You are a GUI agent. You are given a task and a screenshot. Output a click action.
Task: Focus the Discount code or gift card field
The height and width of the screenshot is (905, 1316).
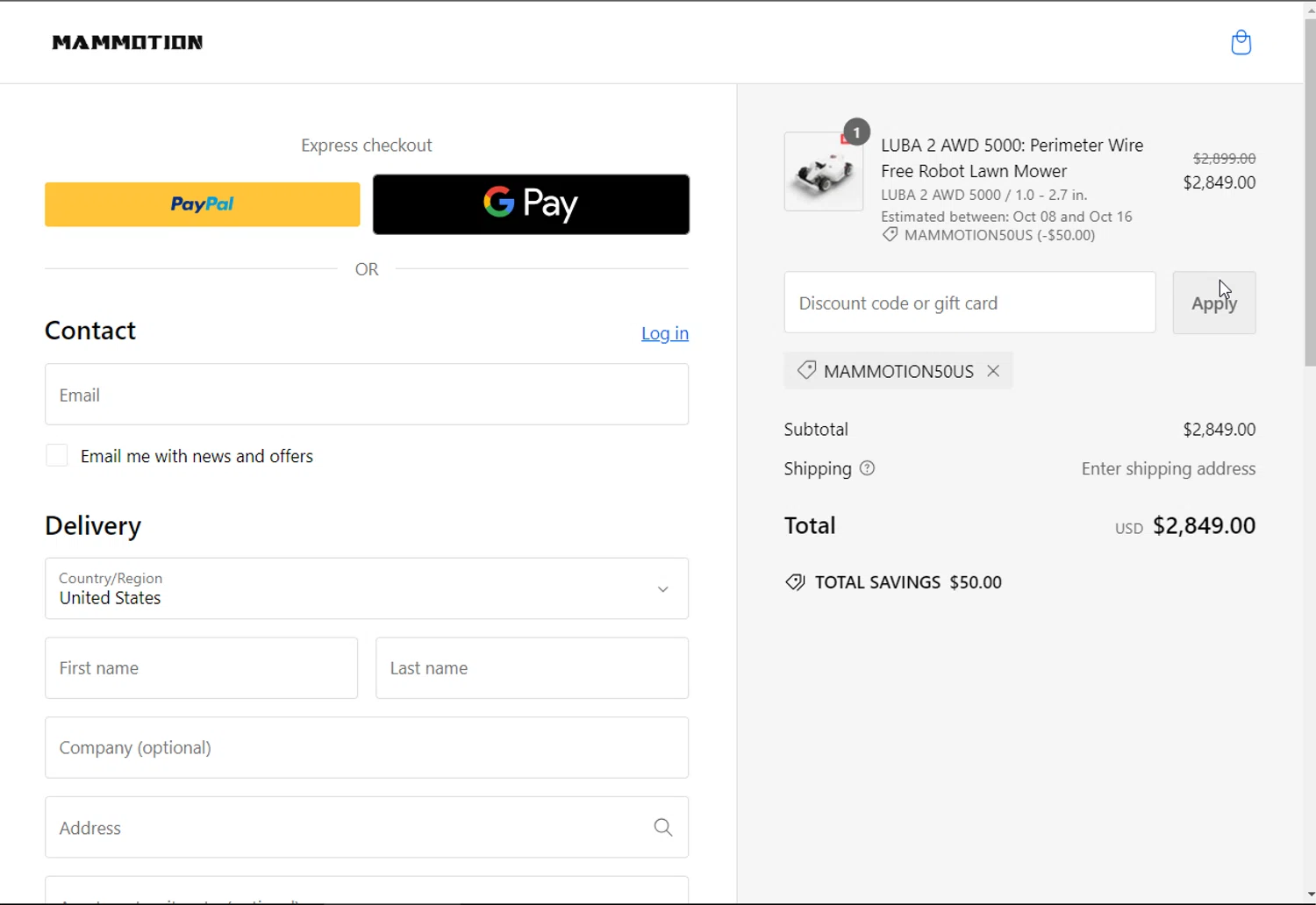pos(969,303)
